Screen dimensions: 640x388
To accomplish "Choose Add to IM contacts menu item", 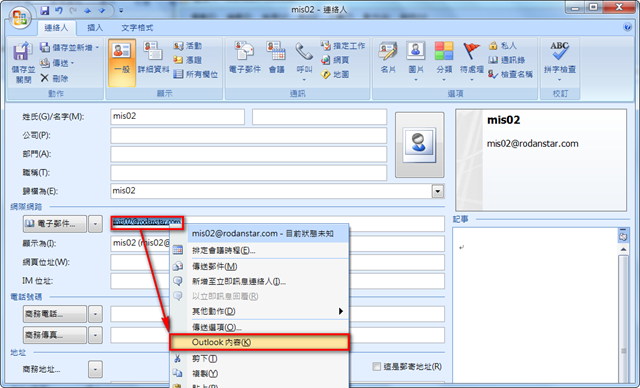I will 260,281.
